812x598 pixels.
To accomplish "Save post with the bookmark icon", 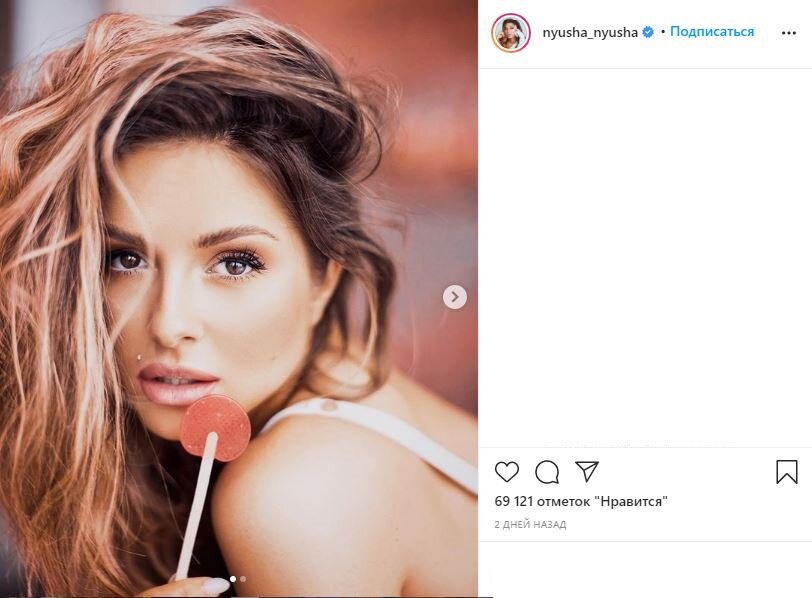I will pos(787,472).
